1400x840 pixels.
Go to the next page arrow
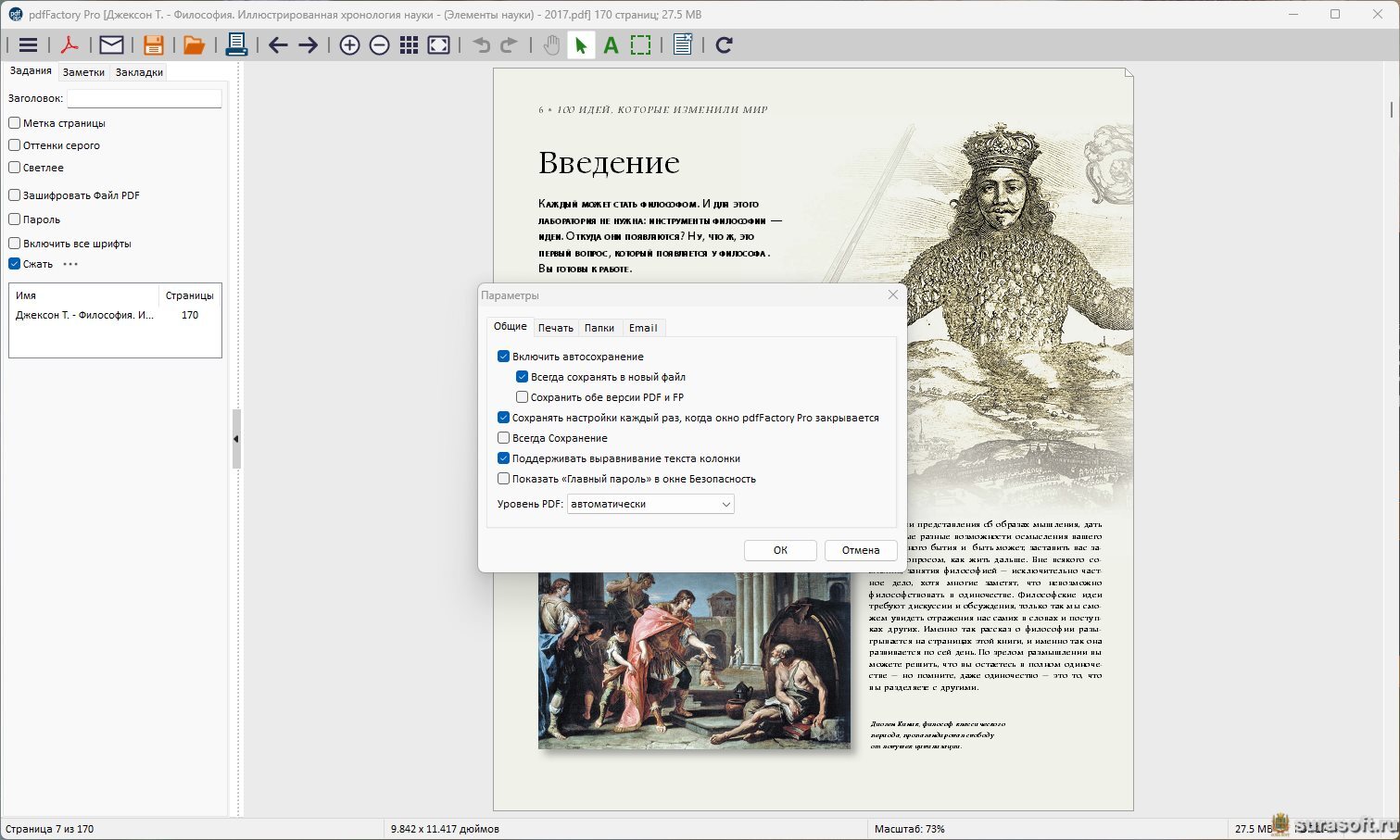(x=309, y=45)
